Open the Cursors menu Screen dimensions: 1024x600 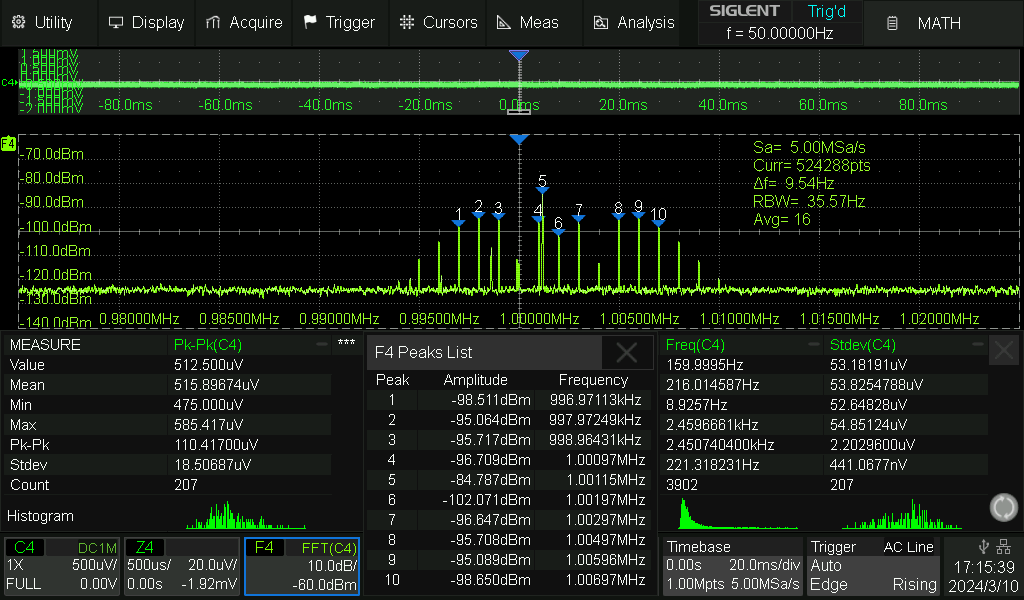(x=437, y=22)
